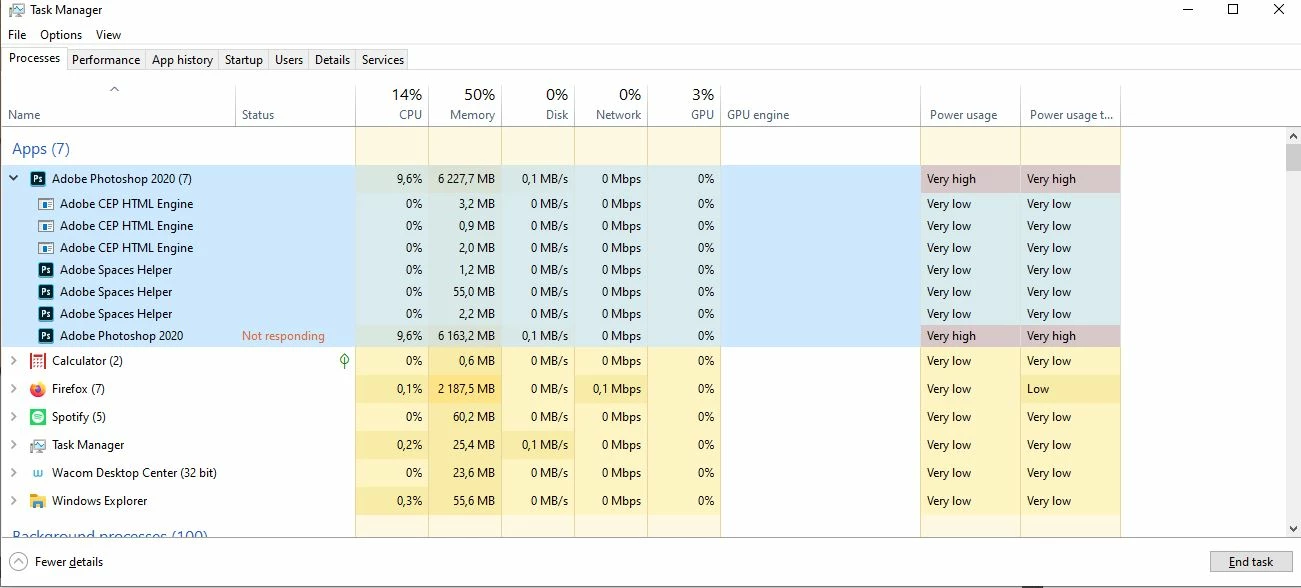Click the Task Manager title bar icon
The image size is (1301, 588).
click(17, 10)
